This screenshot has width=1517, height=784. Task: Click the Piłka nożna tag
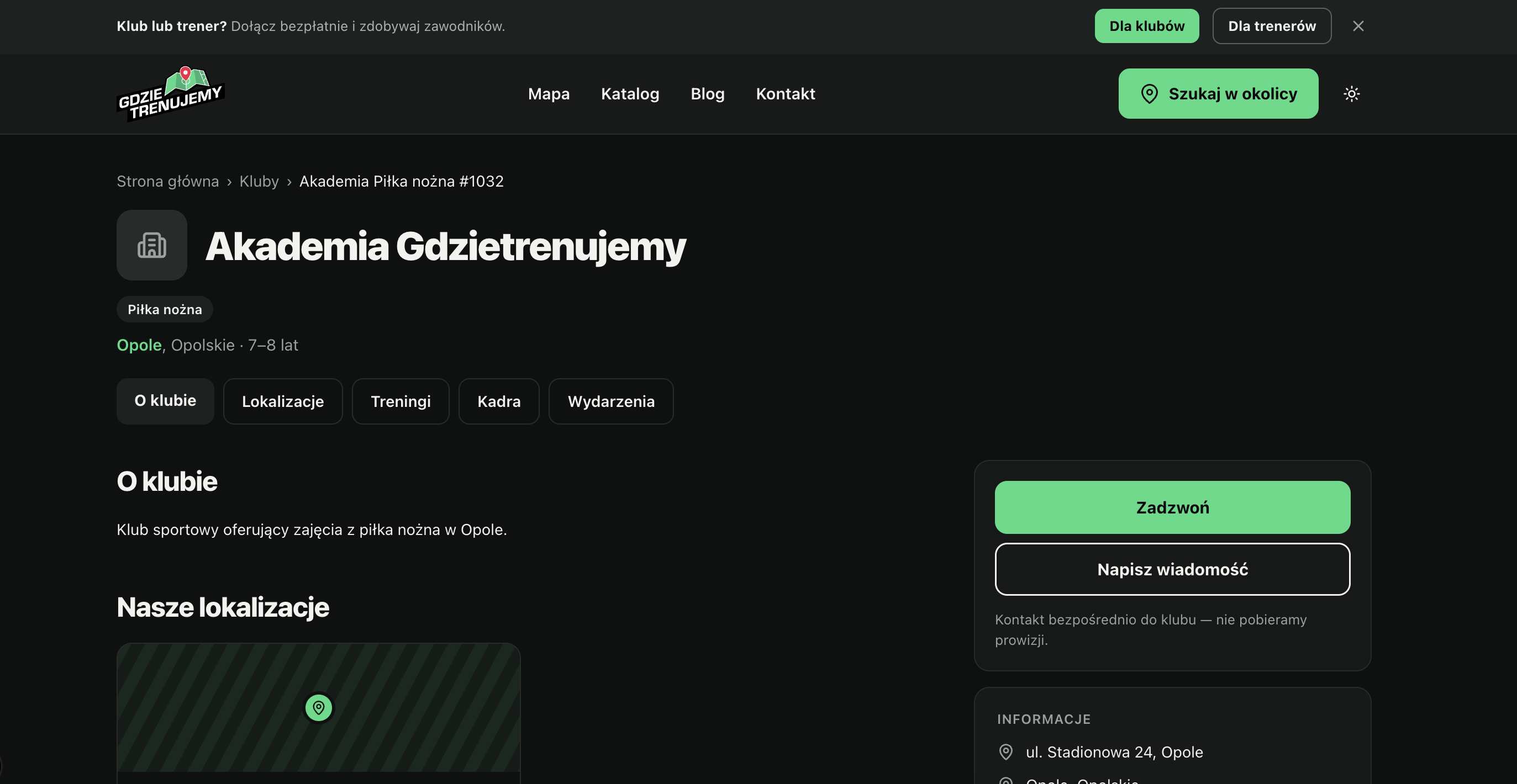pyautogui.click(x=165, y=309)
